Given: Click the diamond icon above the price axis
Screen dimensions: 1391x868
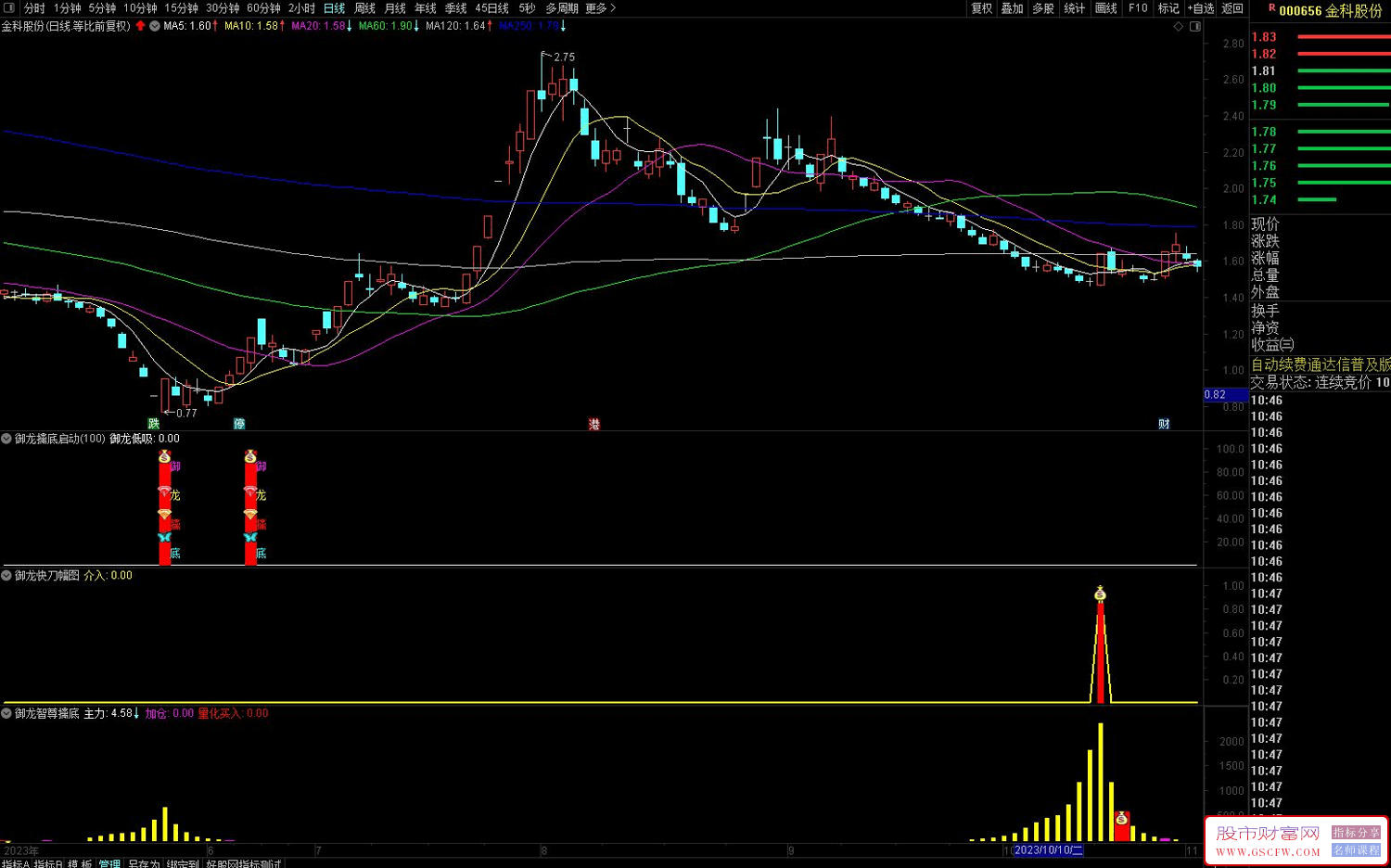Looking at the screenshot, I should (1179, 27).
